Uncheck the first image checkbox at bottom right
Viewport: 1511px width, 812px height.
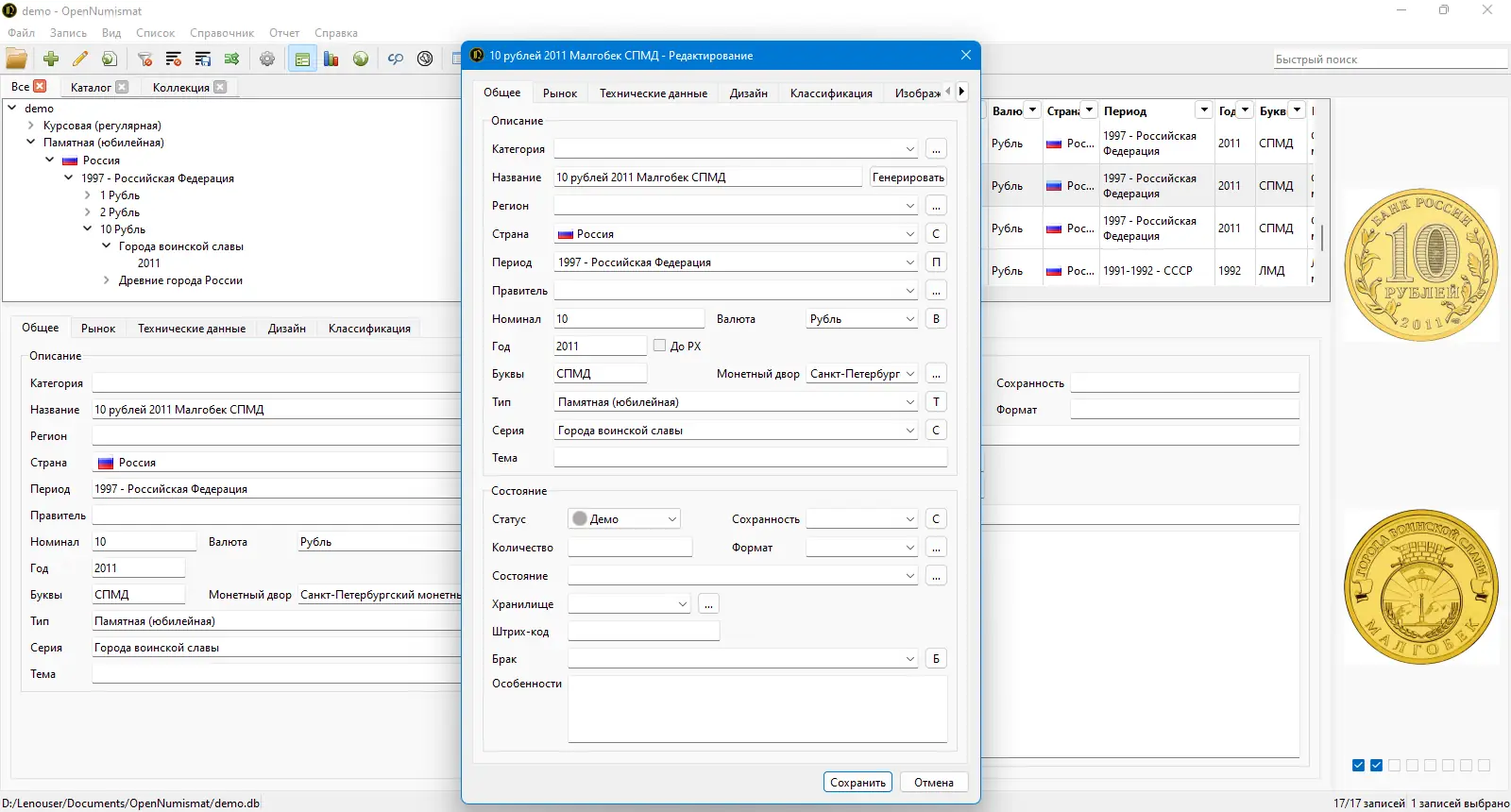click(x=1358, y=765)
